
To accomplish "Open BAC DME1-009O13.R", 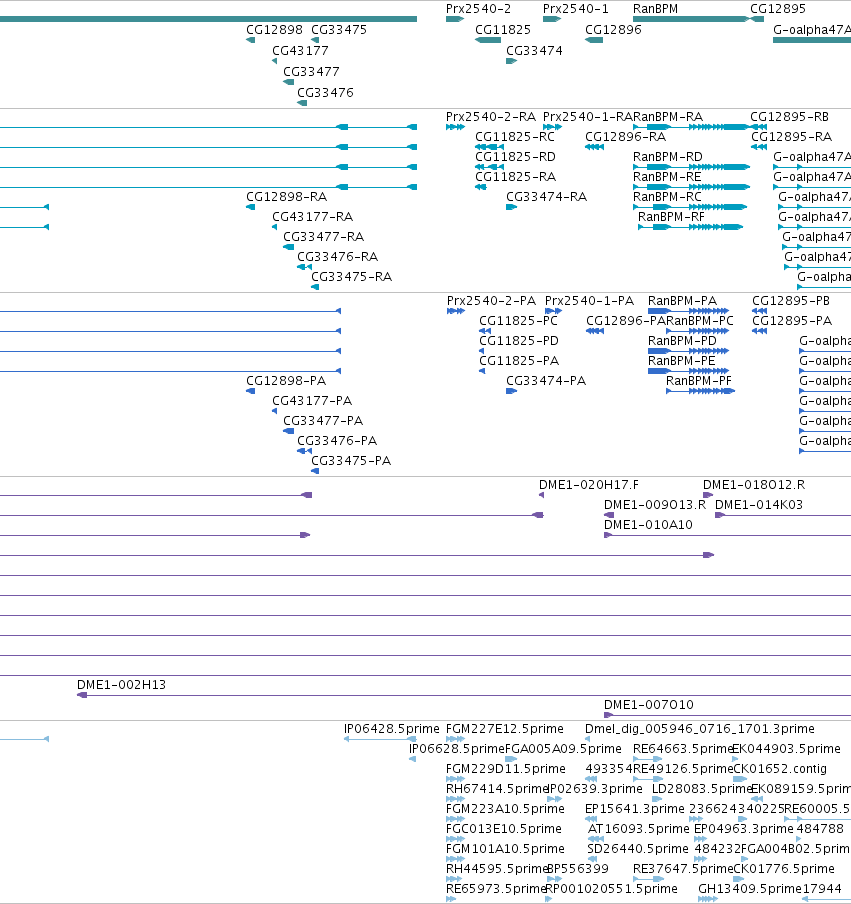I will pyautogui.click(x=654, y=505).
